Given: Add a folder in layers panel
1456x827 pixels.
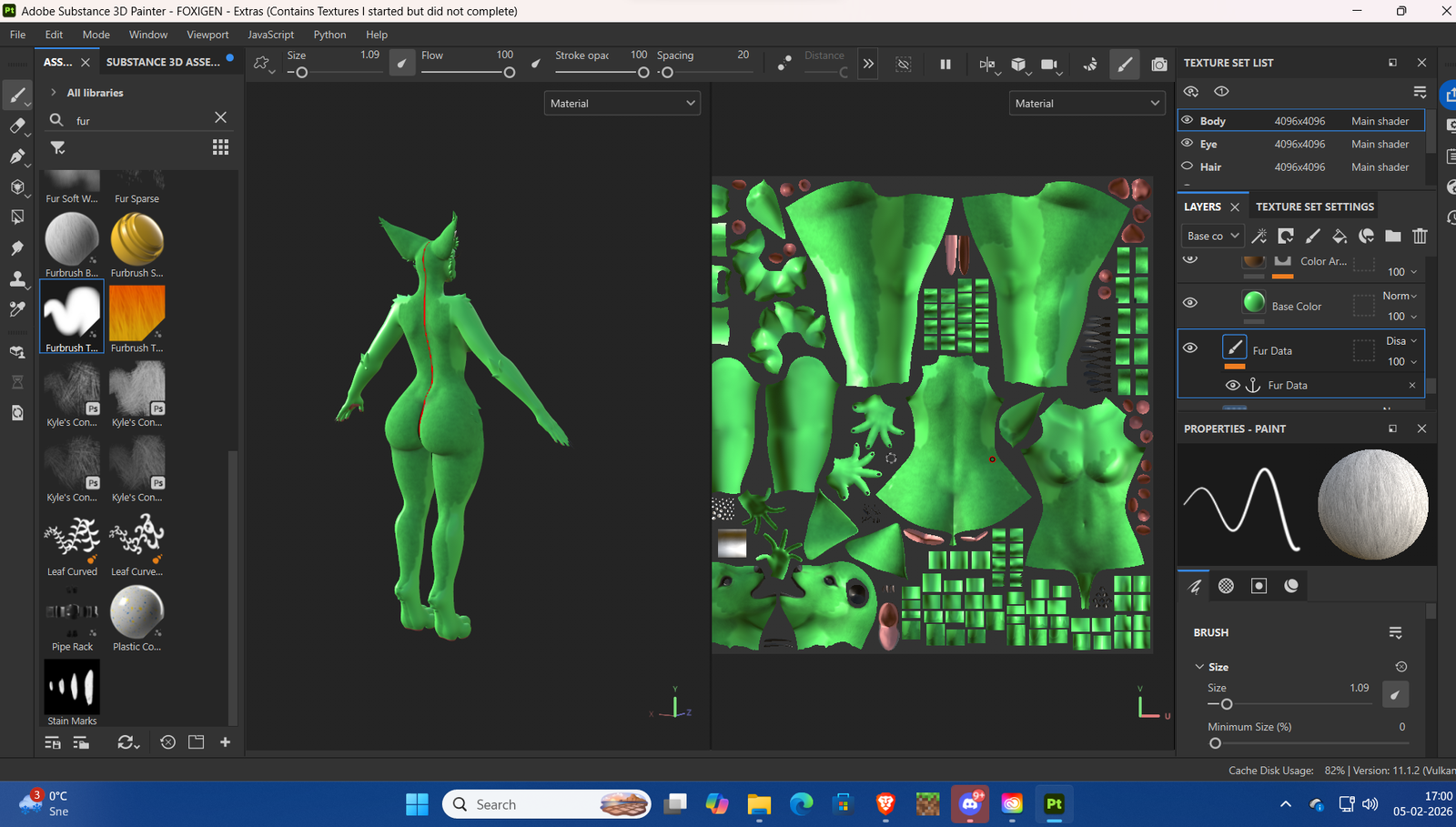Looking at the screenshot, I should point(1392,237).
